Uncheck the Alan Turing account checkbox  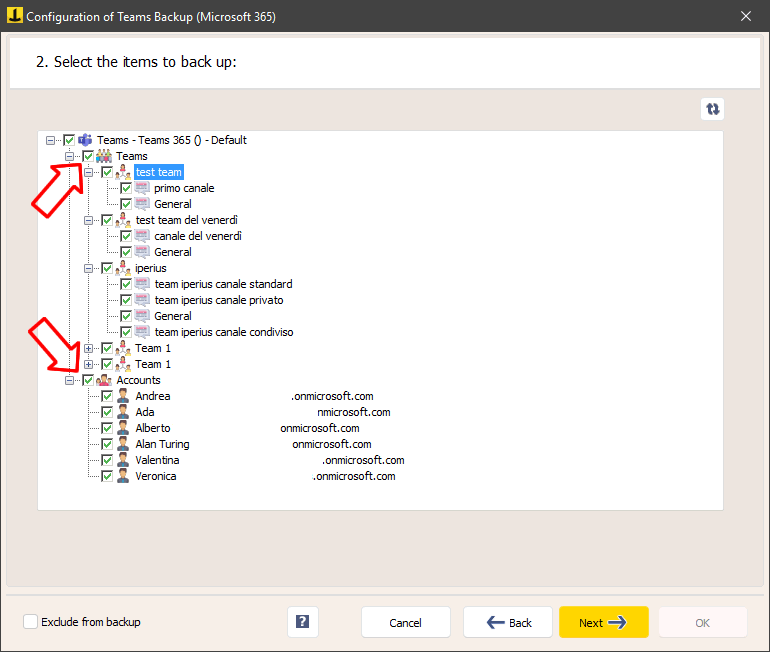point(107,444)
